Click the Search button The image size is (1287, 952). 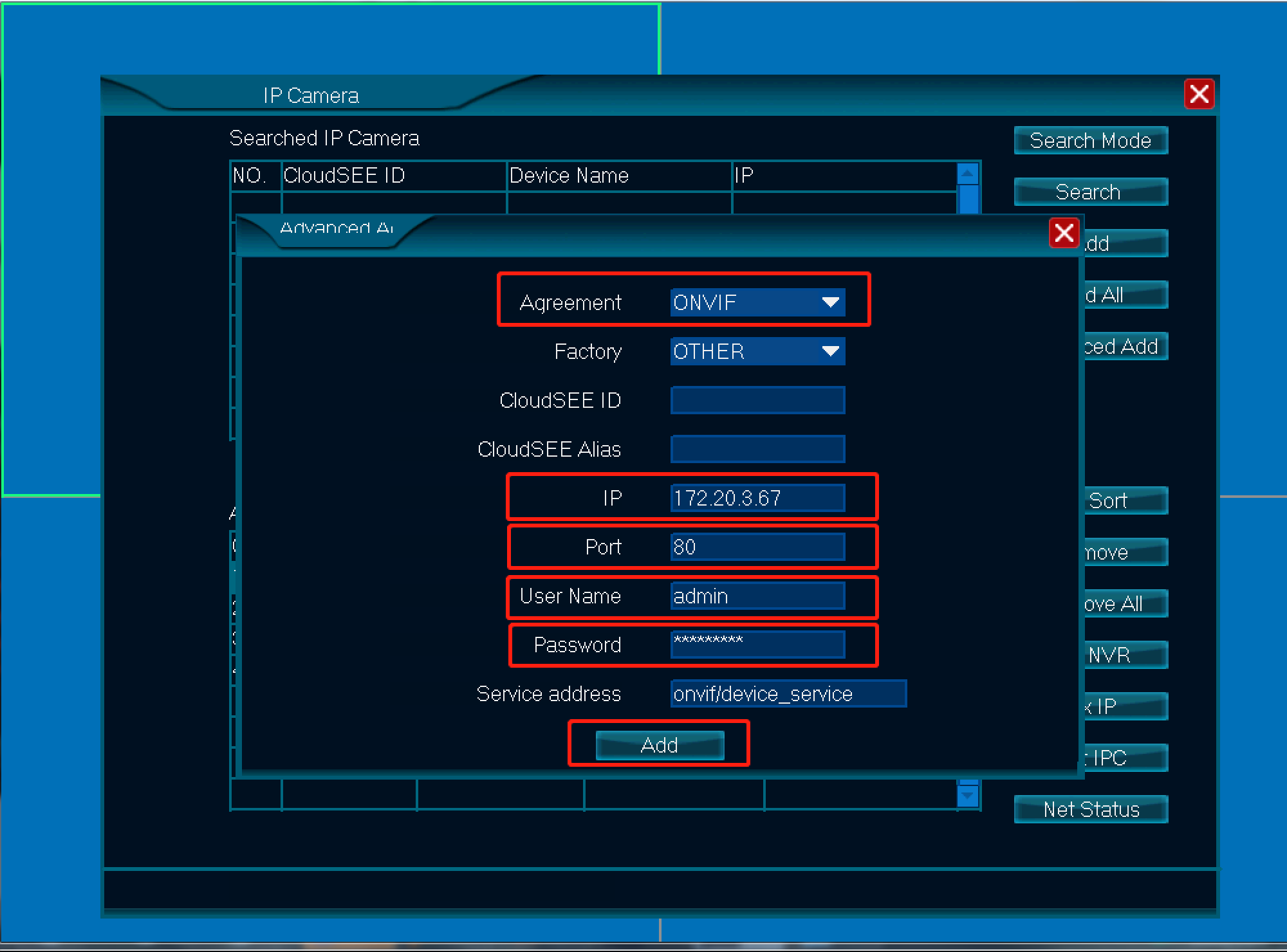coord(1090,192)
